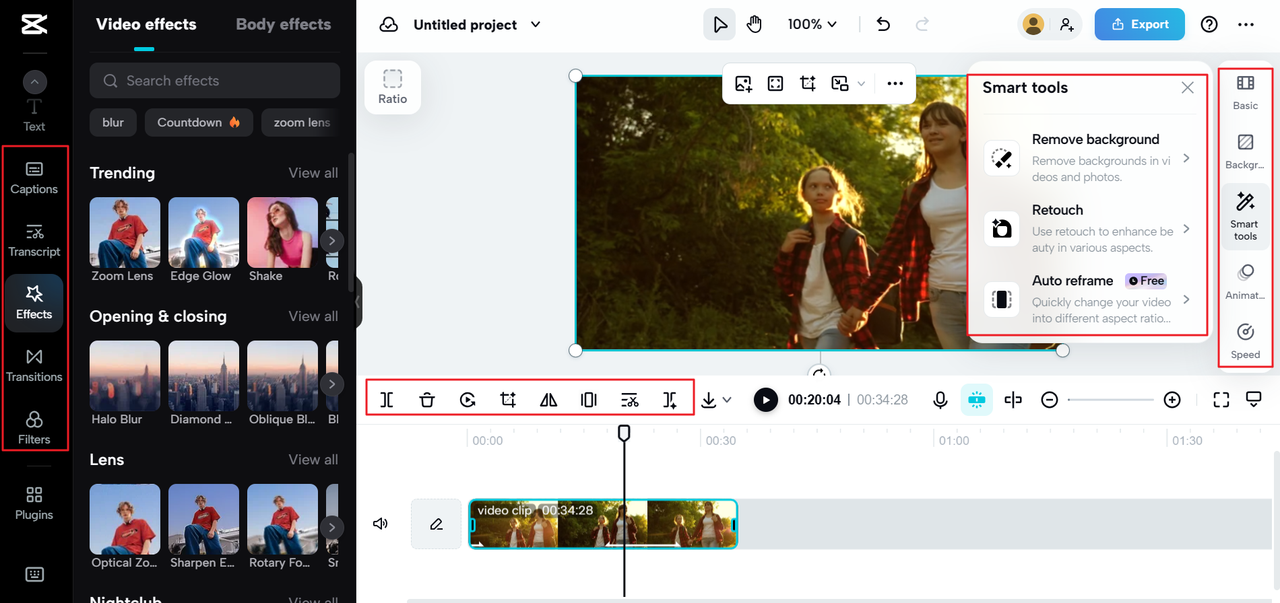1280x603 pixels.
Task: Click the Search effects field
Action: tap(215, 81)
